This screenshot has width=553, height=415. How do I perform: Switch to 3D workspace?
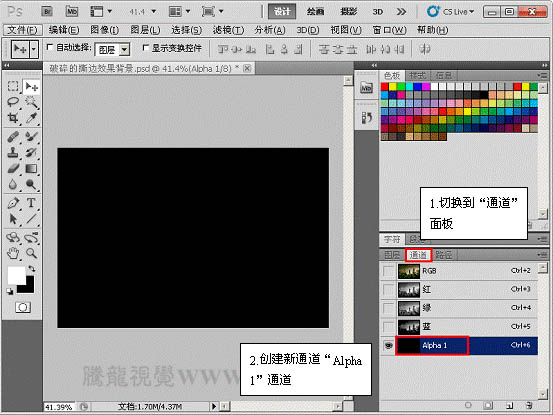(x=378, y=12)
